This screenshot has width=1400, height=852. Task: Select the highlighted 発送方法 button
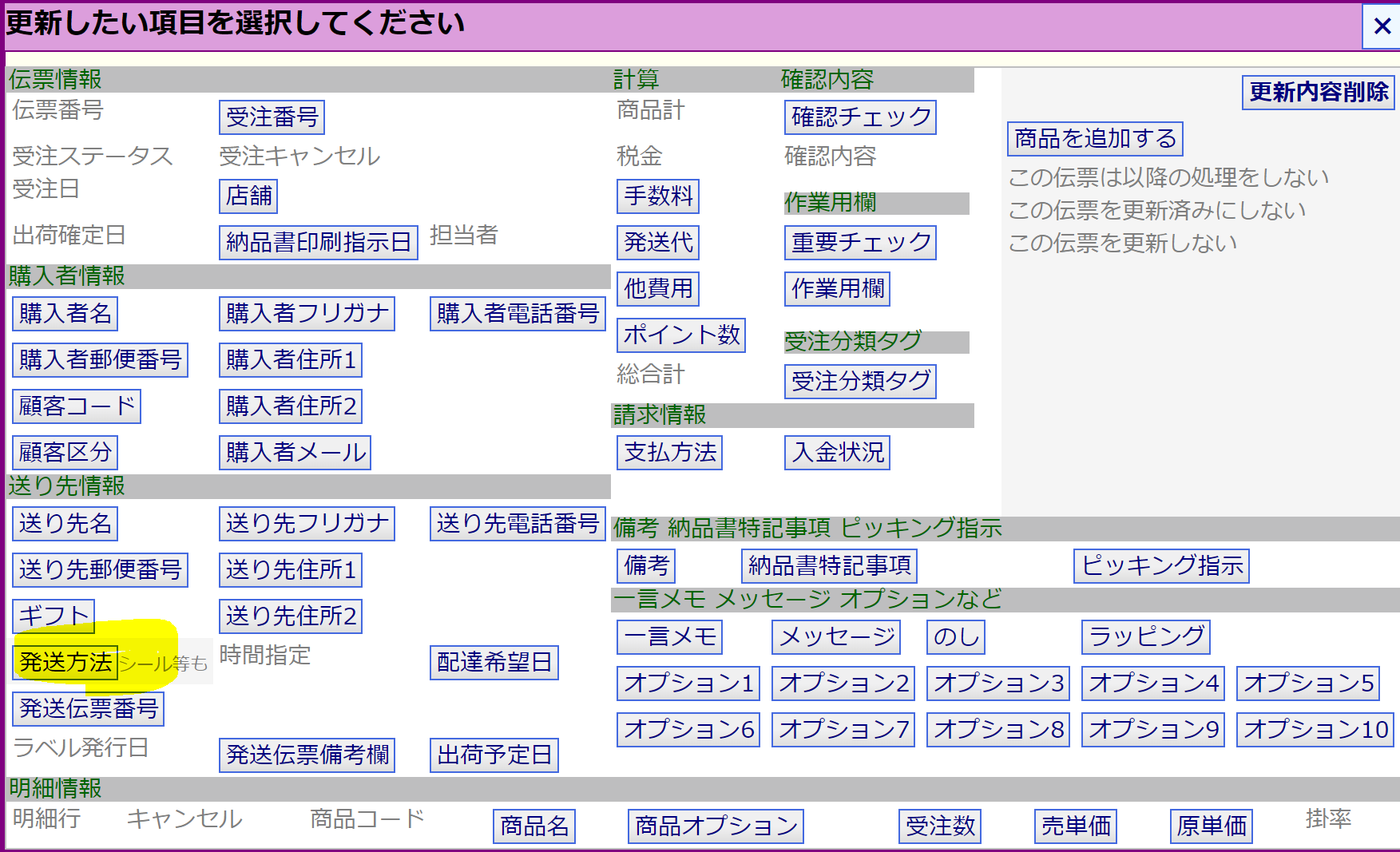(65, 662)
